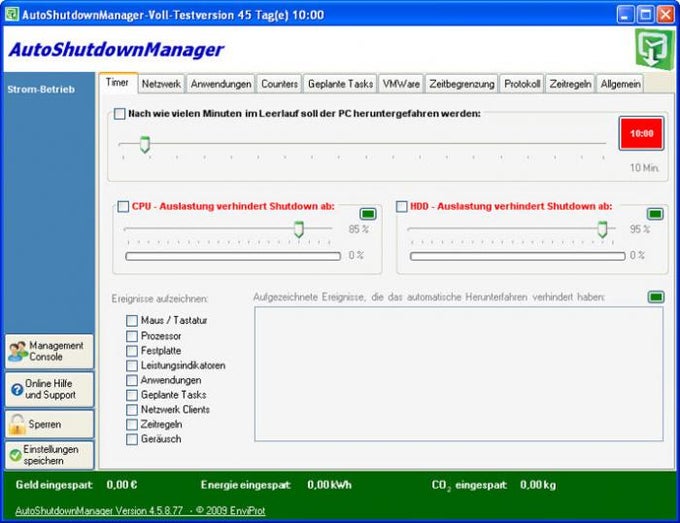Save settings with Einstellungen speichern
Image resolution: width=680 pixels, height=523 pixels.
(49, 455)
